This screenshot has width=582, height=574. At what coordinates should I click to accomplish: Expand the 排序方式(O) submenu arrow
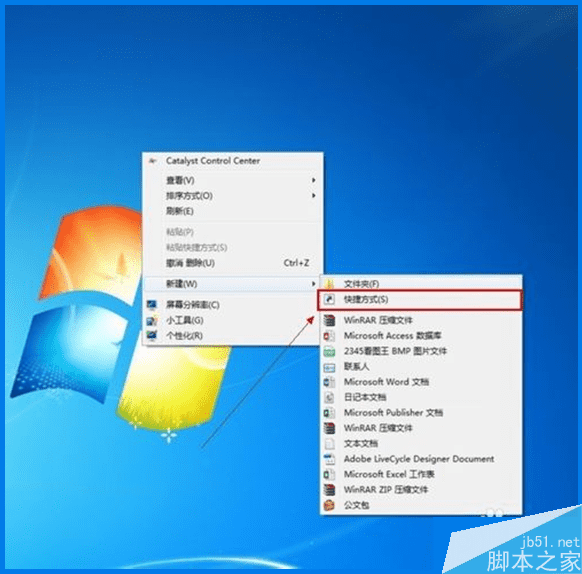314,196
